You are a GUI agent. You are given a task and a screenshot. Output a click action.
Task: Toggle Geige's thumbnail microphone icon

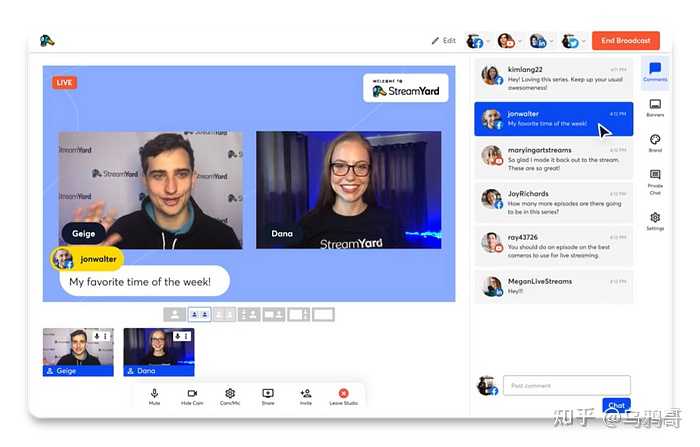tap(97, 336)
